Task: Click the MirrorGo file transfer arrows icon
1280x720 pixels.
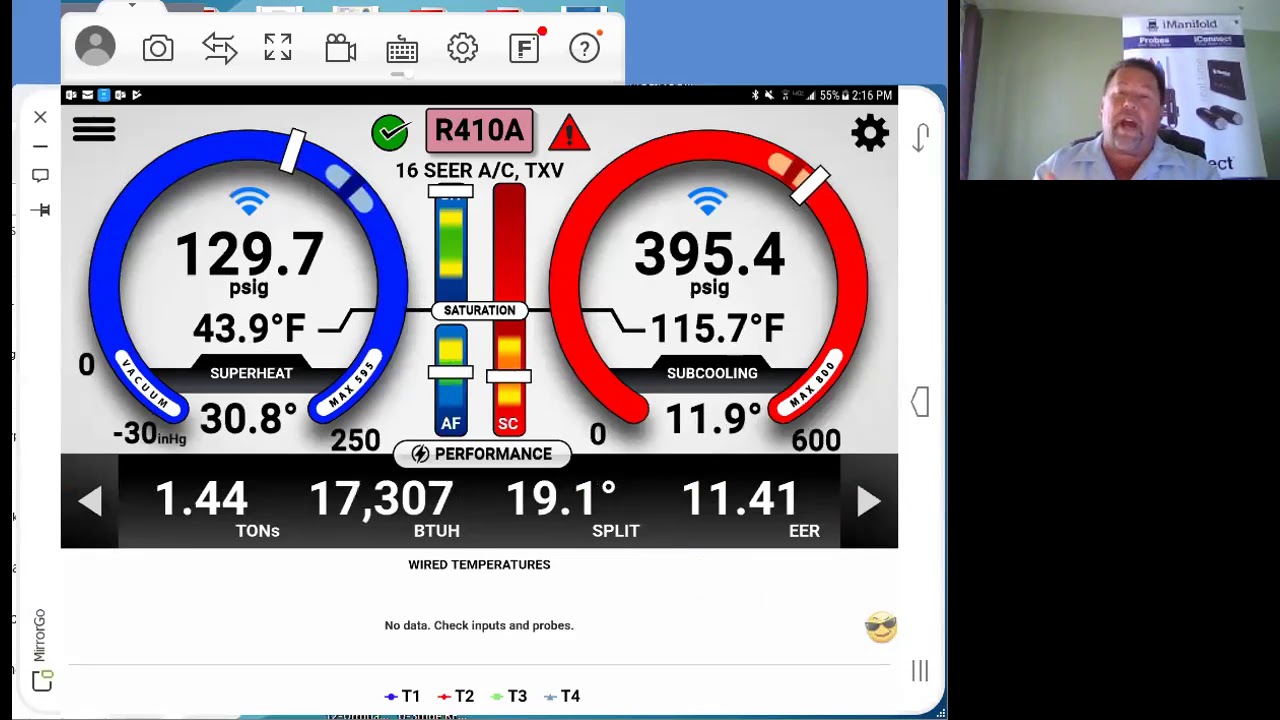Action: pyautogui.click(x=219, y=48)
